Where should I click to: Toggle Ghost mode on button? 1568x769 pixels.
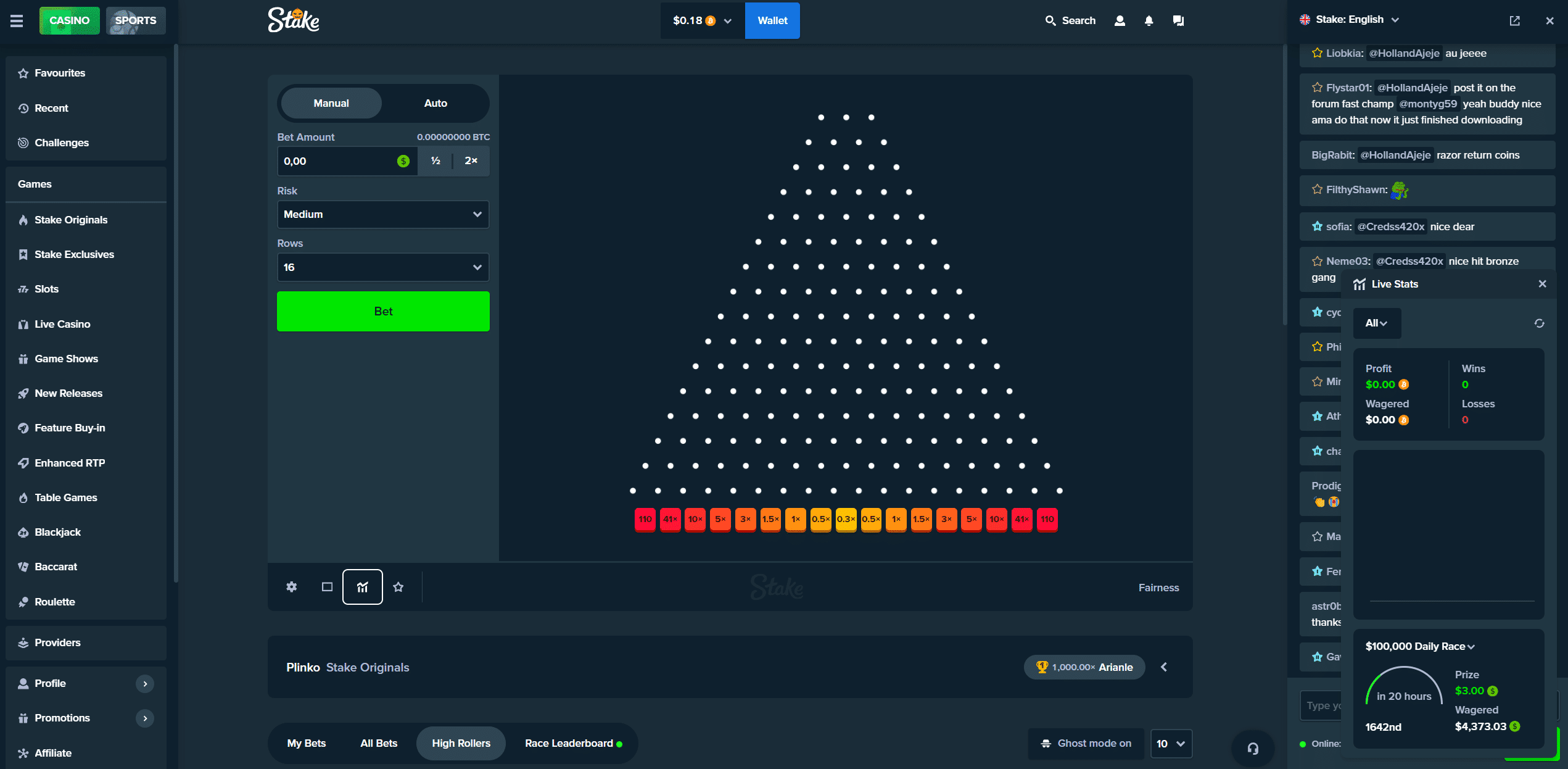[x=1086, y=743]
